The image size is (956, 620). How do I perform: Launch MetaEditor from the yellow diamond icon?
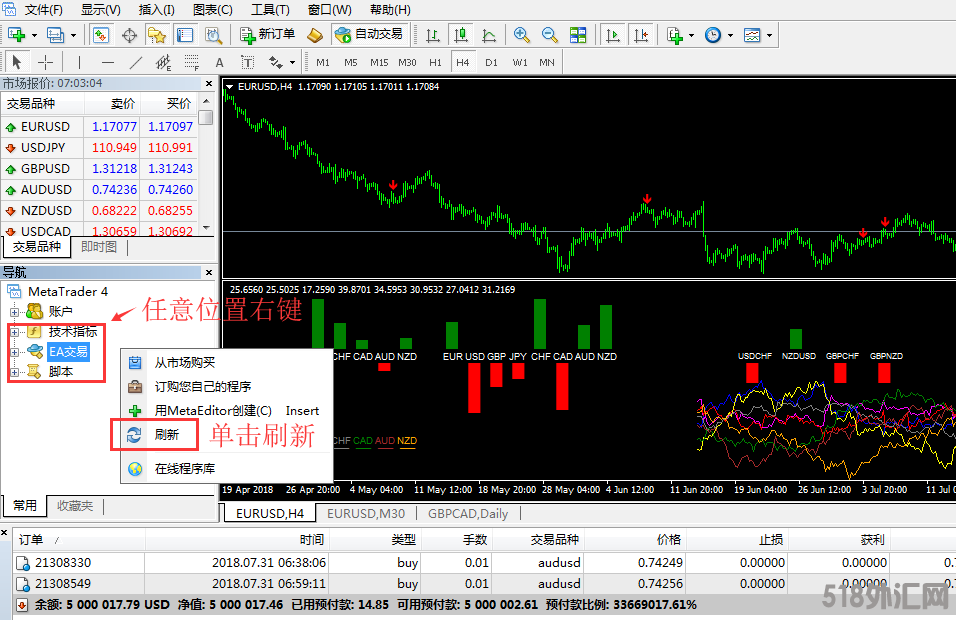point(315,35)
